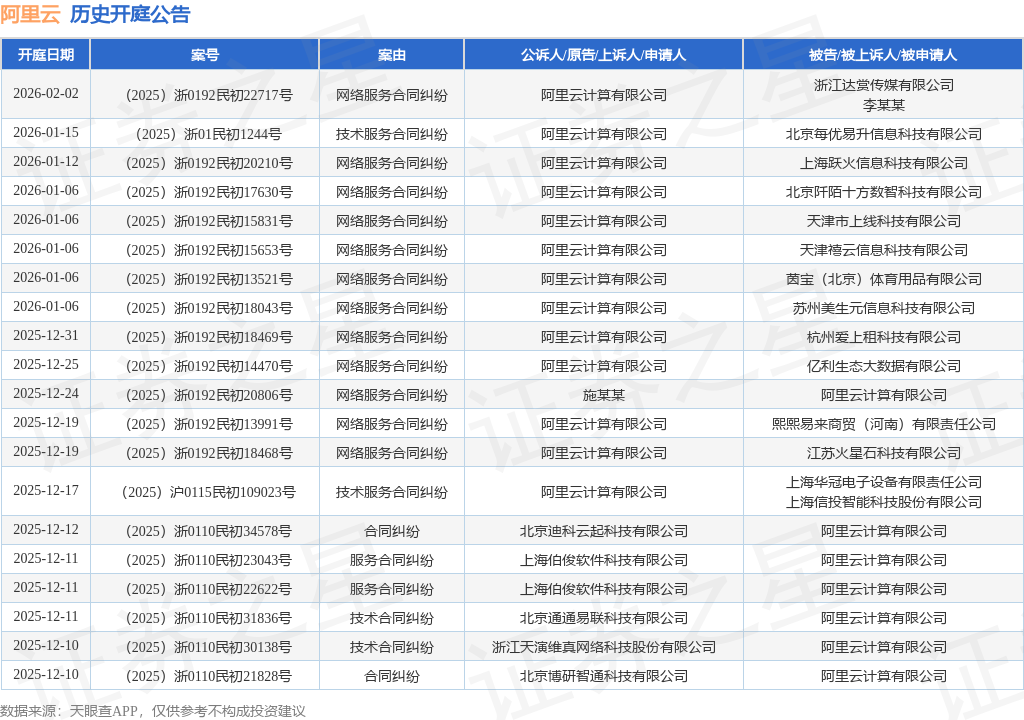Click defendant 上海华冠电子设备有限责任公司
Image resolution: width=1024 pixels, height=720 pixels.
tap(884, 482)
